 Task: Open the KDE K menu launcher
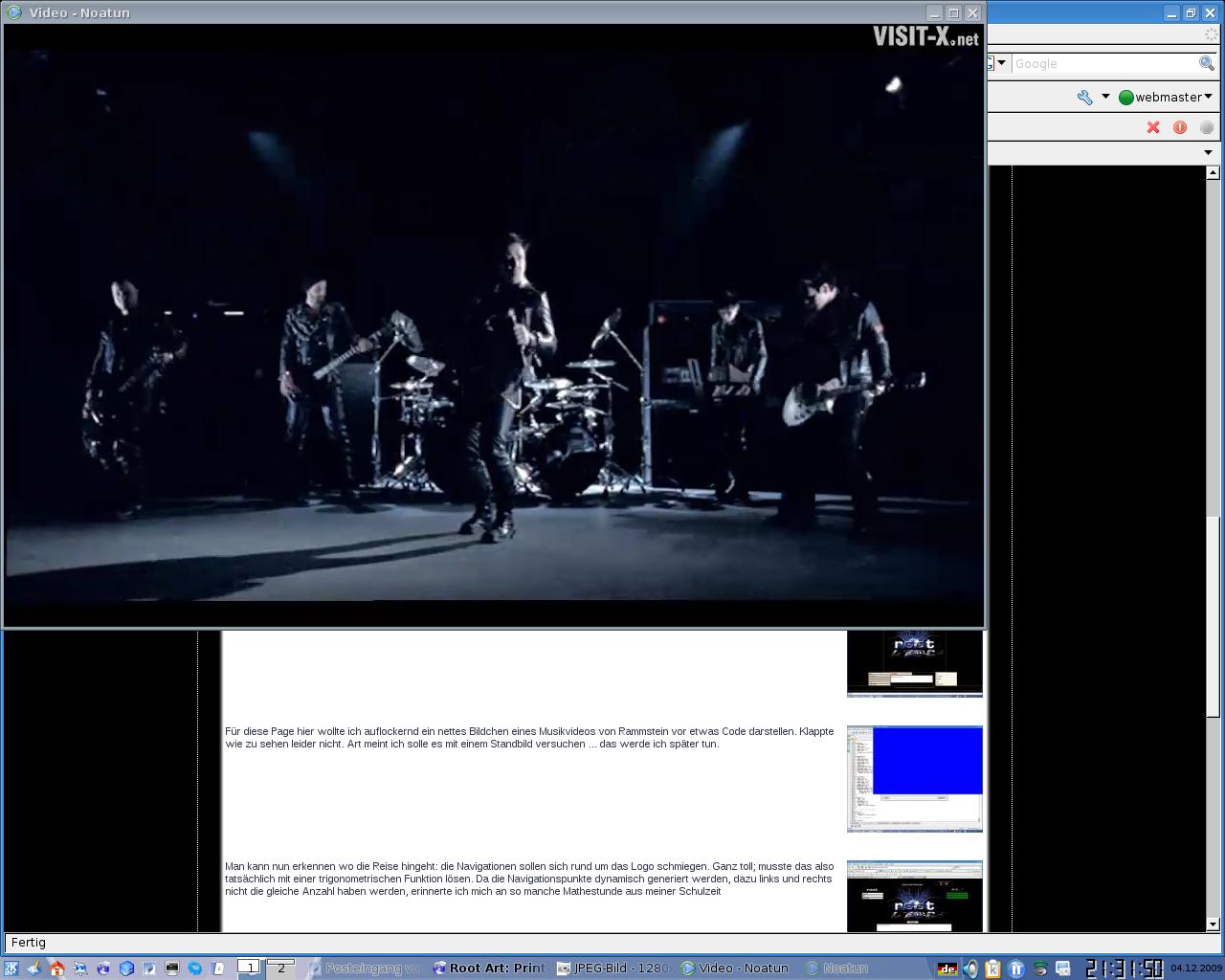[11, 969]
